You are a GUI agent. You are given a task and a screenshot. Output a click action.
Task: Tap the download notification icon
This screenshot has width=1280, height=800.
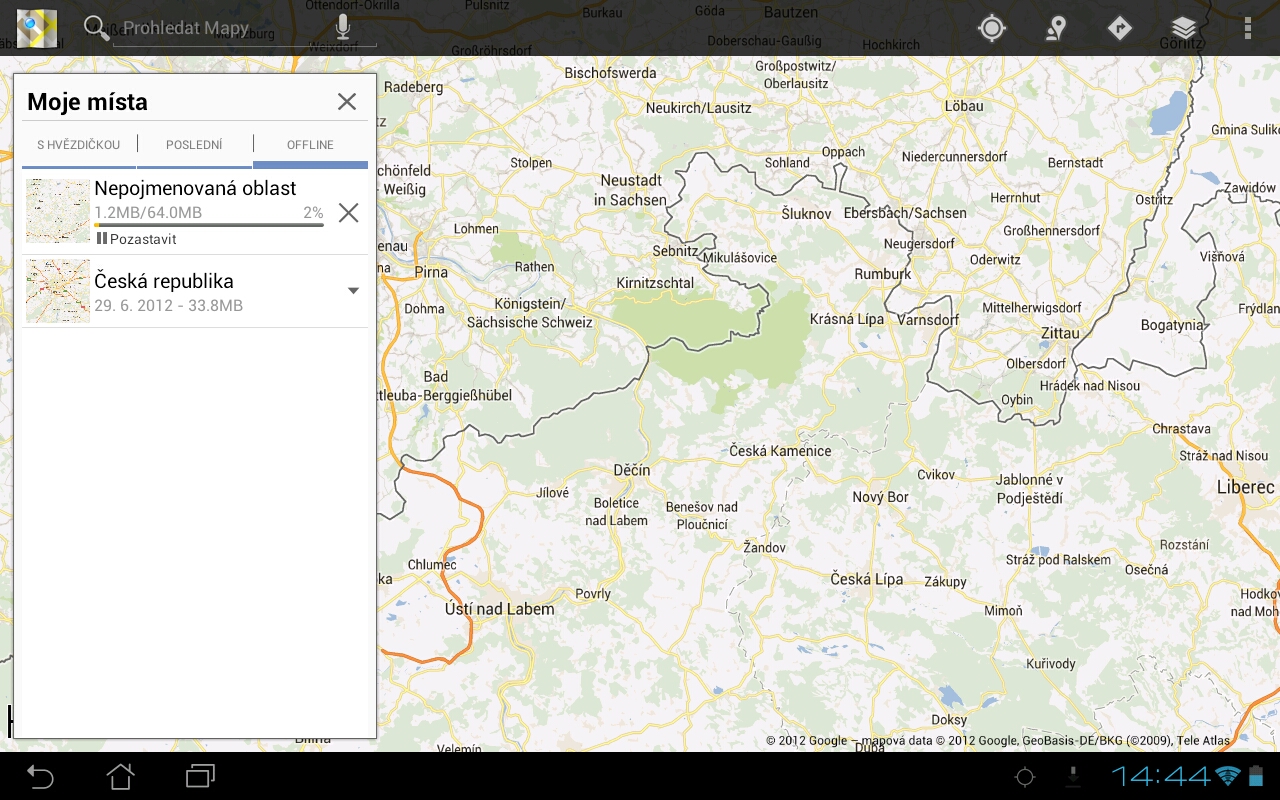[1073, 776]
